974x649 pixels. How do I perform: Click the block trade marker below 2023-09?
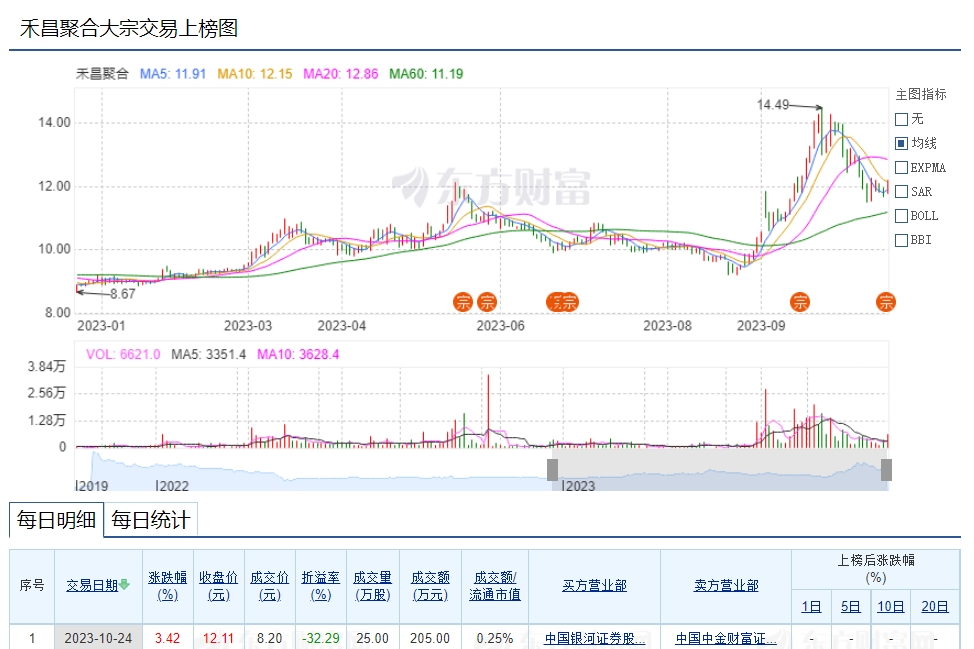[x=799, y=302]
